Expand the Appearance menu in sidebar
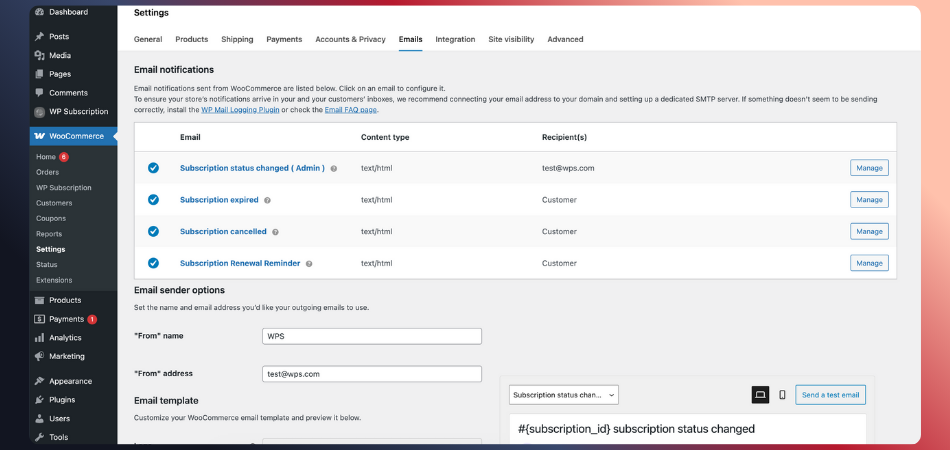 tap(70, 381)
